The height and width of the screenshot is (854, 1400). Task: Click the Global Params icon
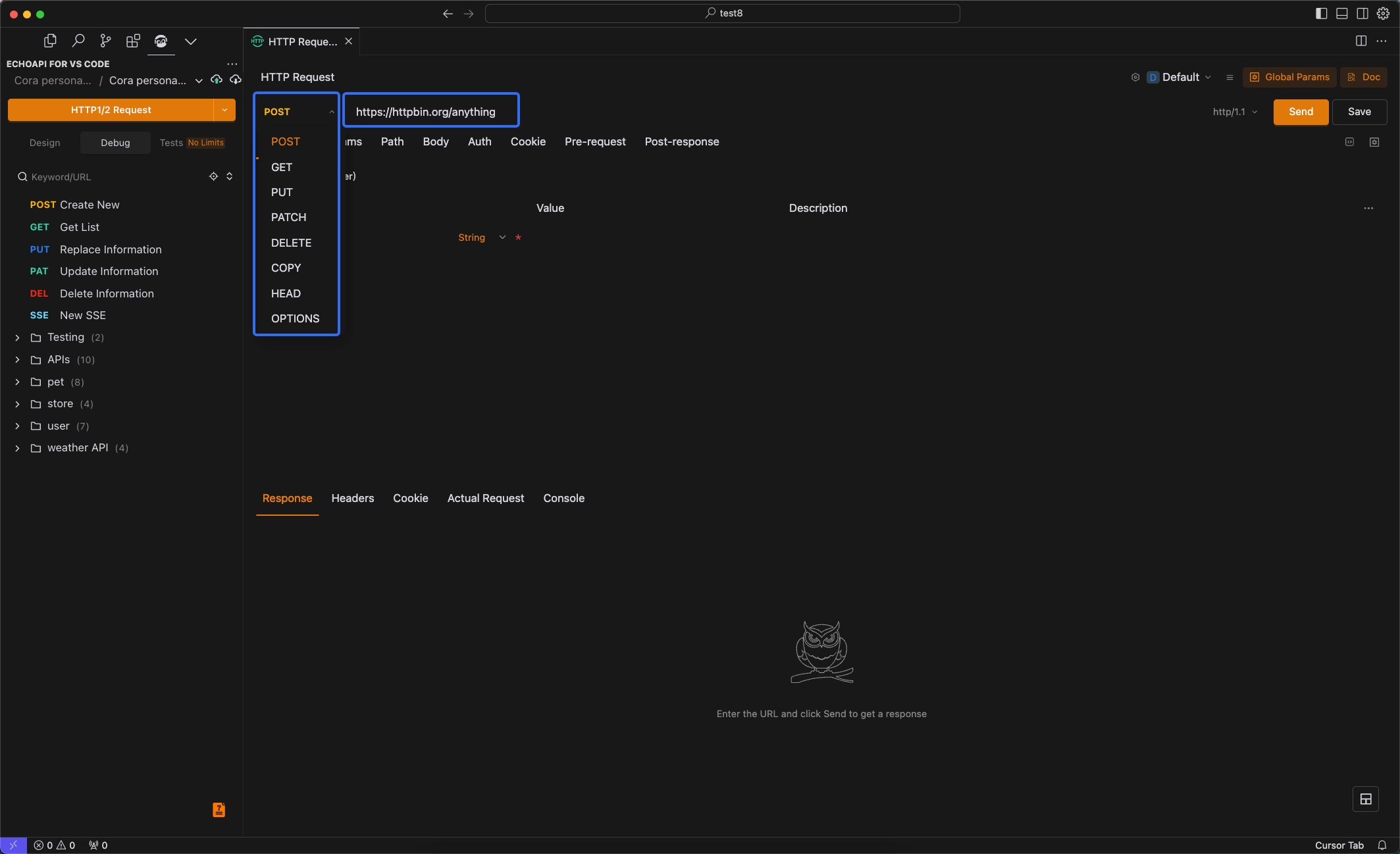pyautogui.click(x=1256, y=77)
